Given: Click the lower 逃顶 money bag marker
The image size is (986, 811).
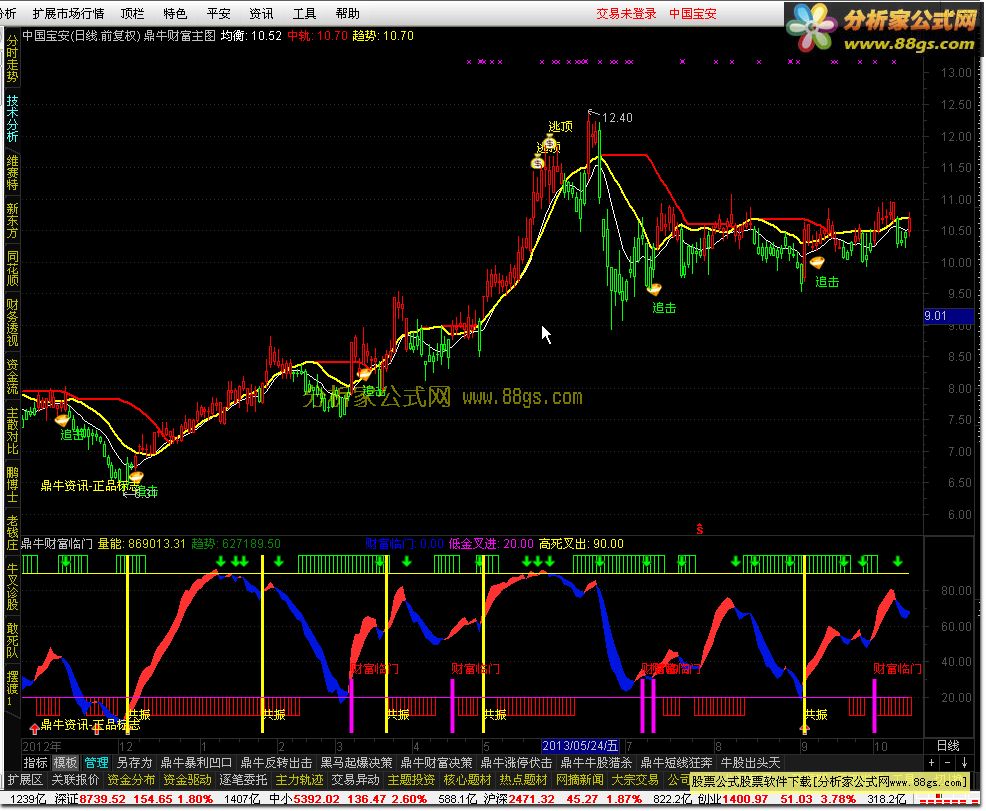Looking at the screenshot, I should click(x=537, y=162).
